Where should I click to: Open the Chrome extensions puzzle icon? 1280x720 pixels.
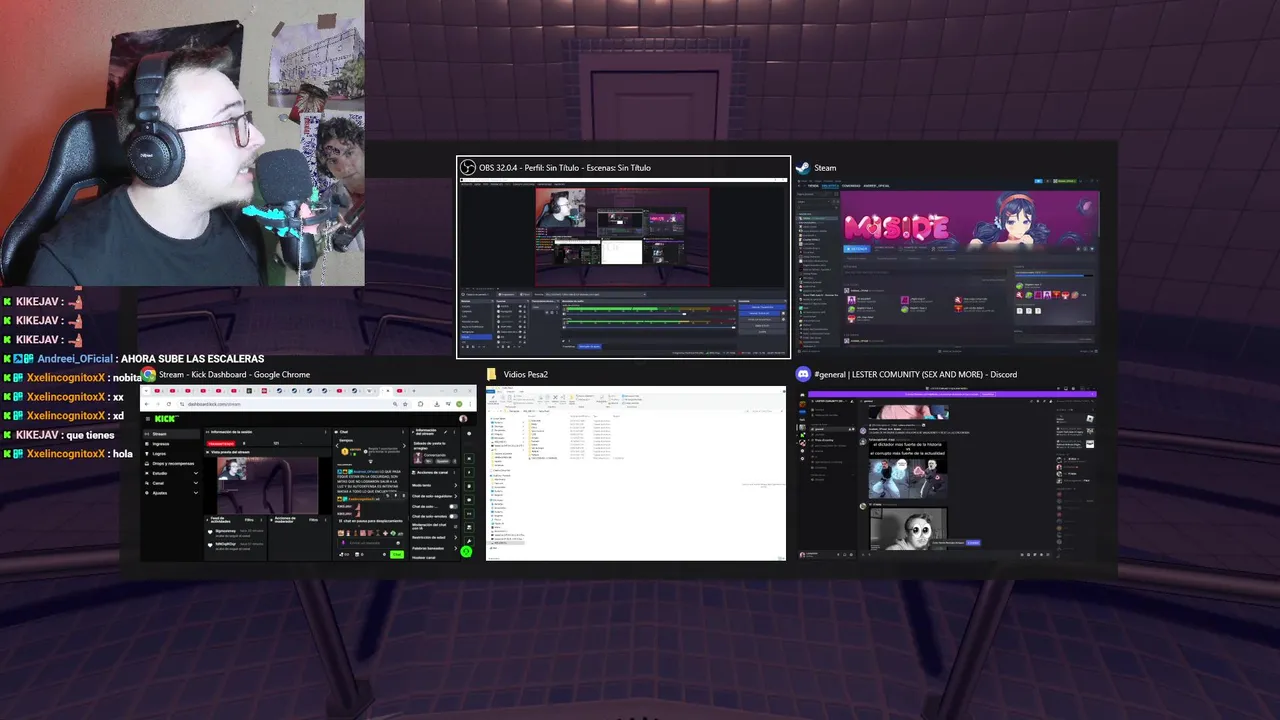[420, 404]
